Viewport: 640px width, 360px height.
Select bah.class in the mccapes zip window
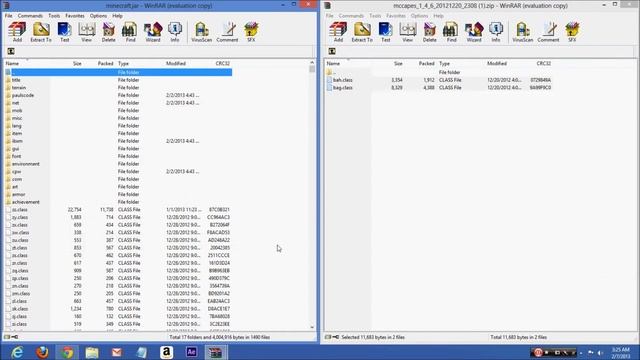tap(343, 80)
